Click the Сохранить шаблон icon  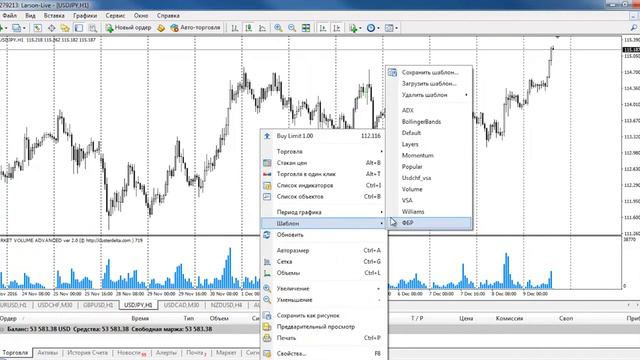[x=393, y=72]
